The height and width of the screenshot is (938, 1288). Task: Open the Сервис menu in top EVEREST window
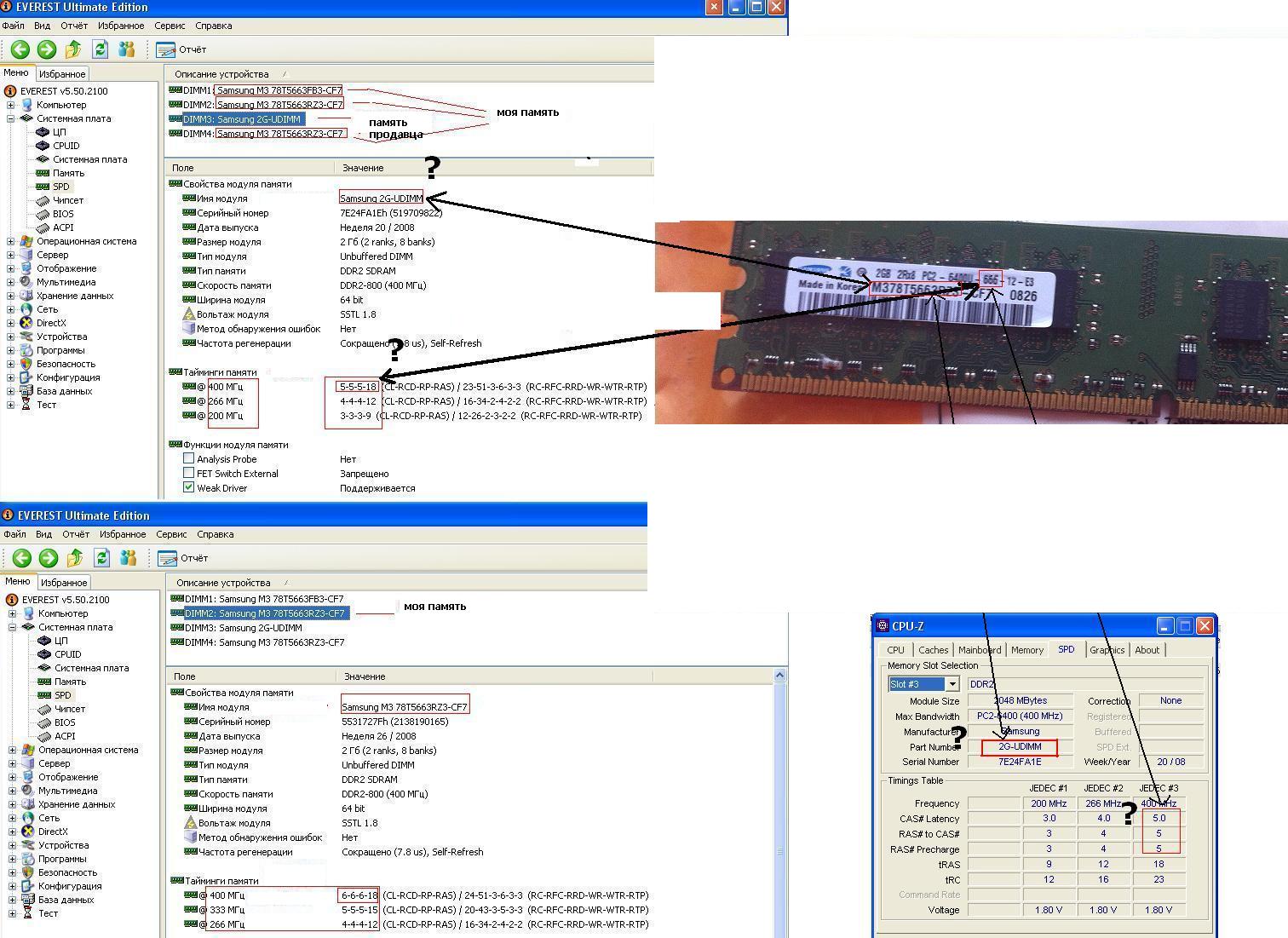click(170, 26)
